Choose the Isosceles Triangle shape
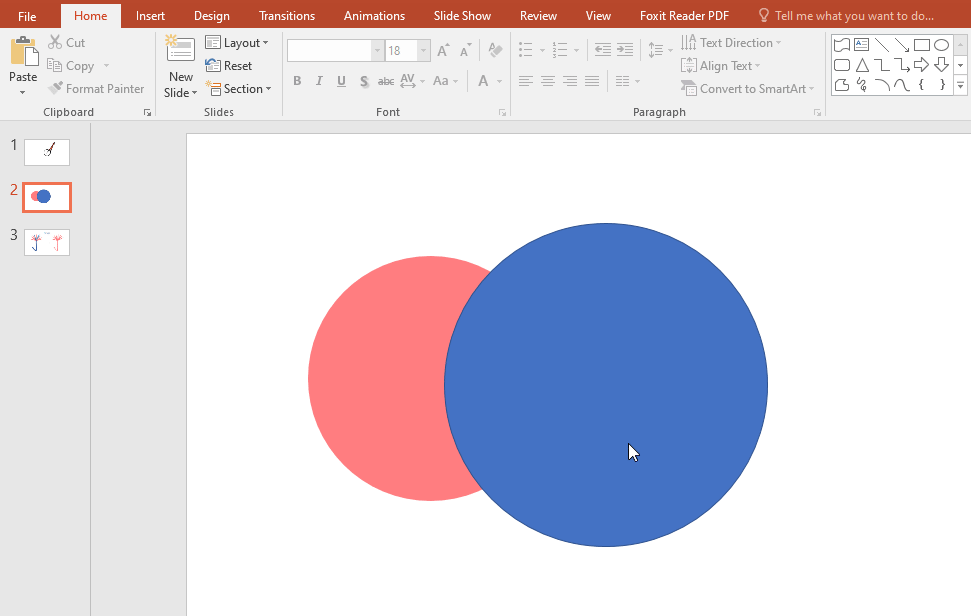This screenshot has width=971, height=616. [861, 64]
